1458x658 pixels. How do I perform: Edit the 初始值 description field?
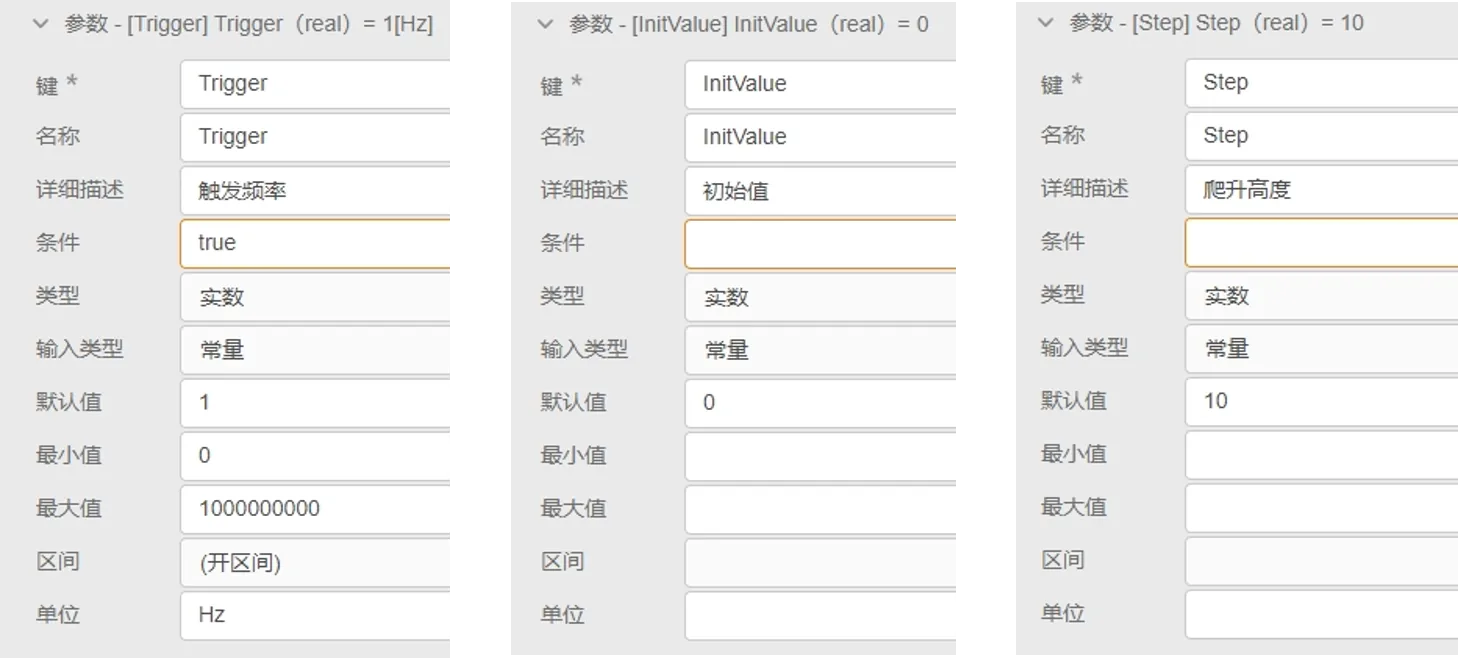[821, 190]
